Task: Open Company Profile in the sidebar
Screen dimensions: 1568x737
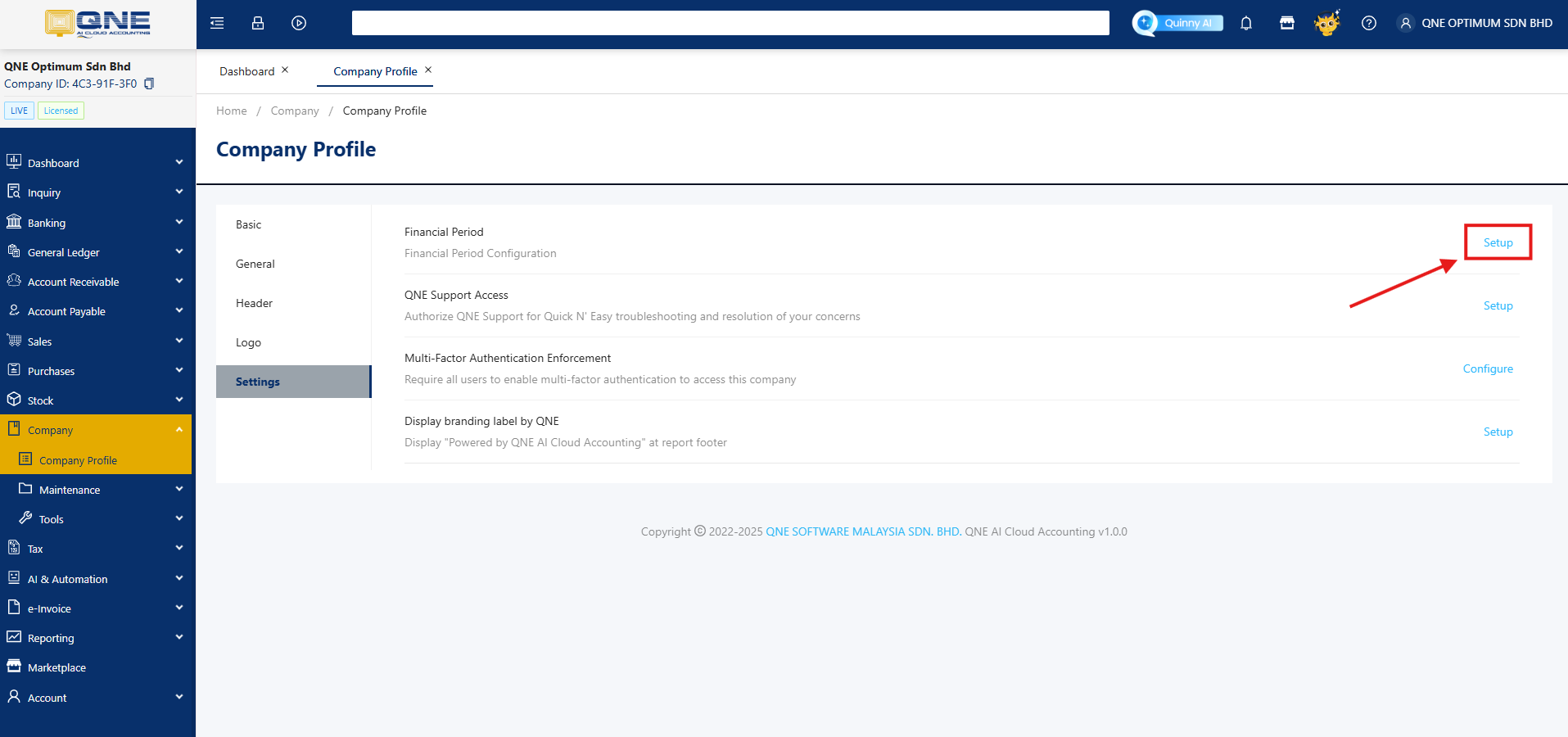Action: pos(96,459)
